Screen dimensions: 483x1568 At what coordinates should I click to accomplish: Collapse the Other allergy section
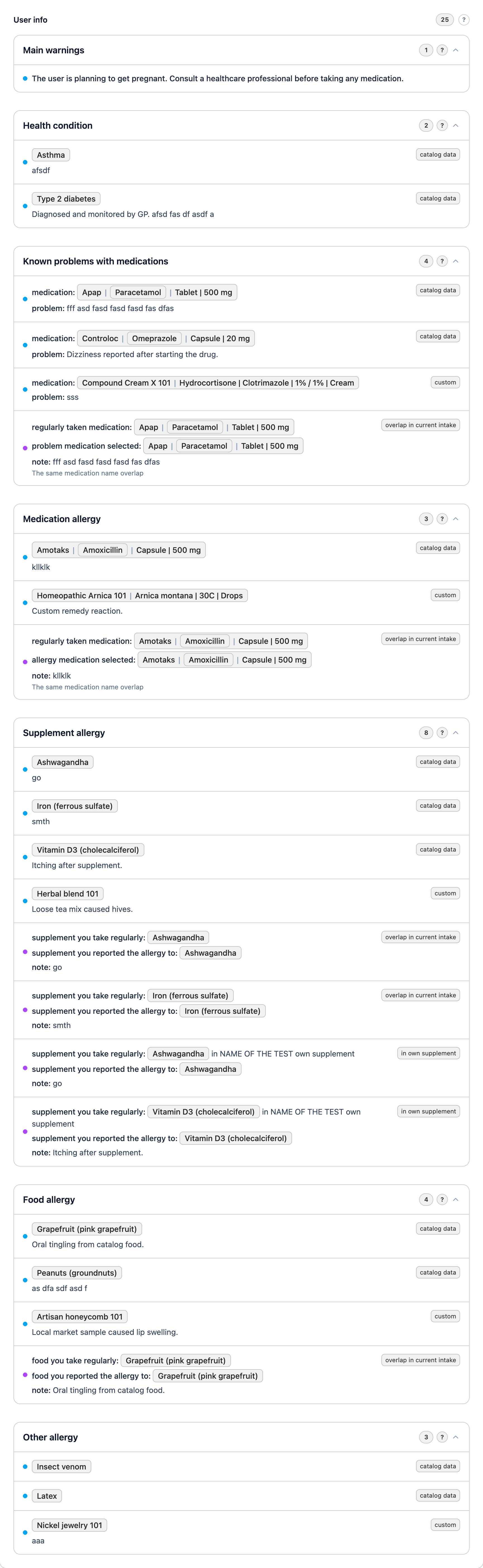tap(456, 1437)
